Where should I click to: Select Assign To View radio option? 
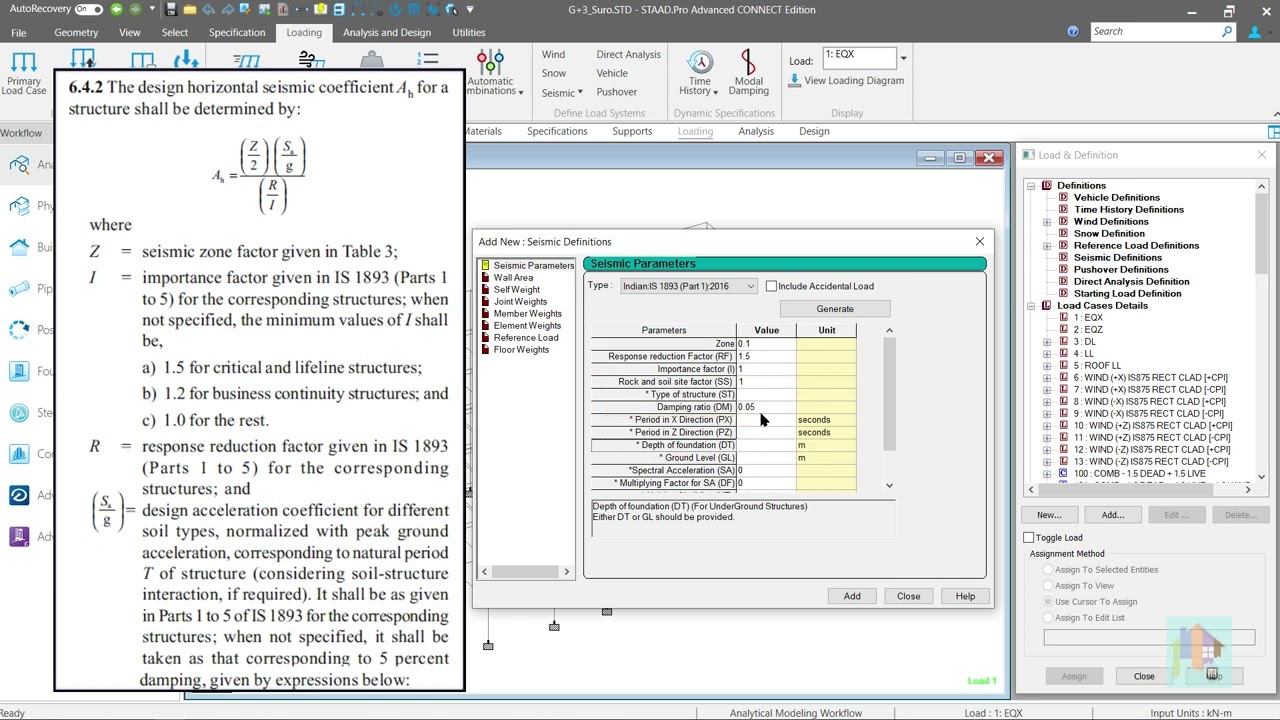[x=1048, y=585]
